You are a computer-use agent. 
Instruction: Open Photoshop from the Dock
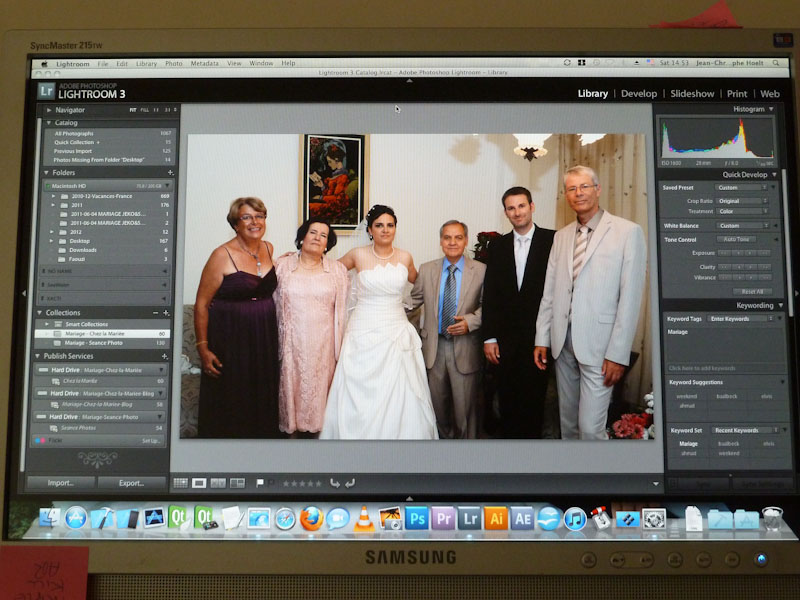(x=417, y=519)
